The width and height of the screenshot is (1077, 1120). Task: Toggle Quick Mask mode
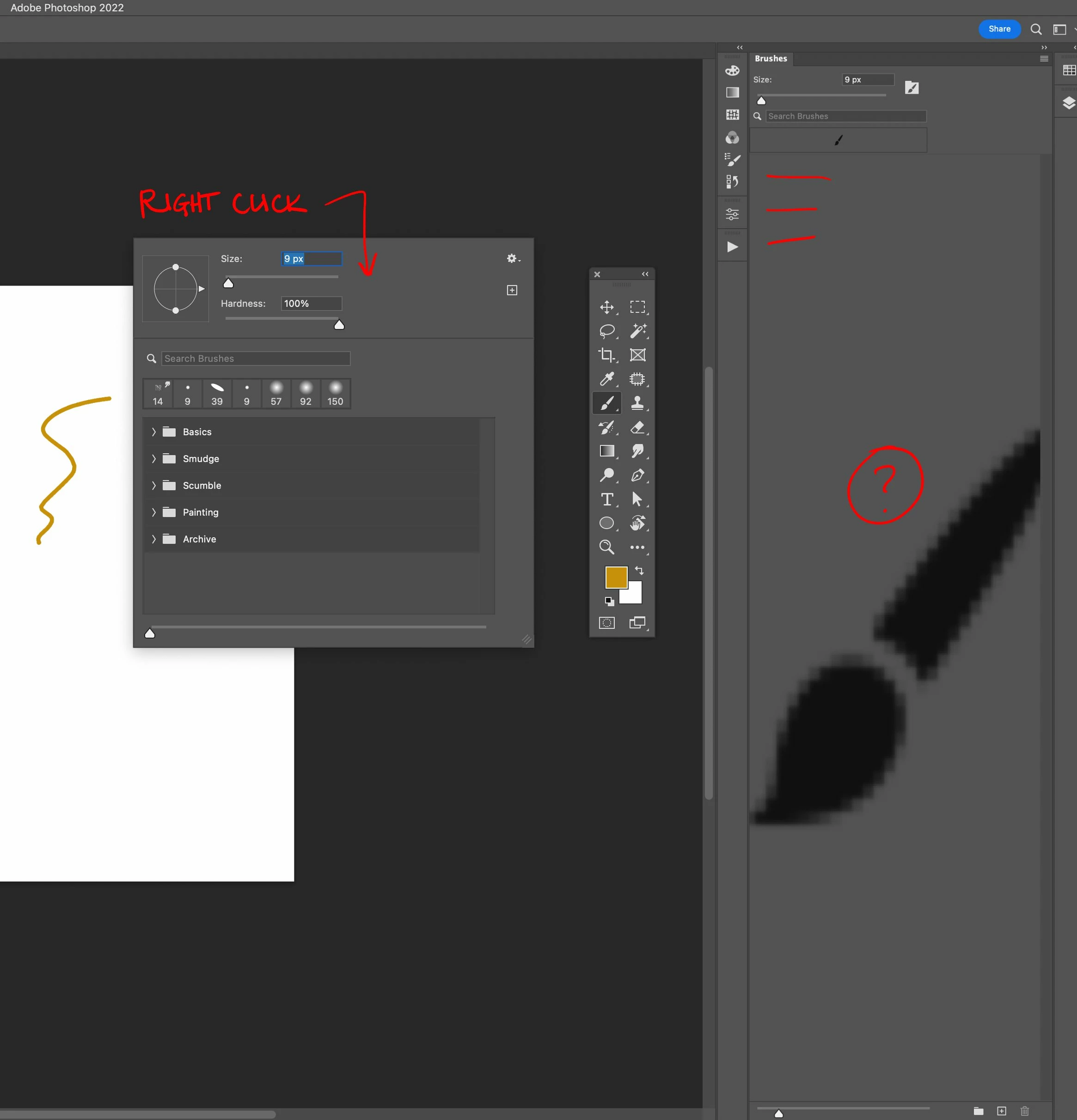pos(606,623)
